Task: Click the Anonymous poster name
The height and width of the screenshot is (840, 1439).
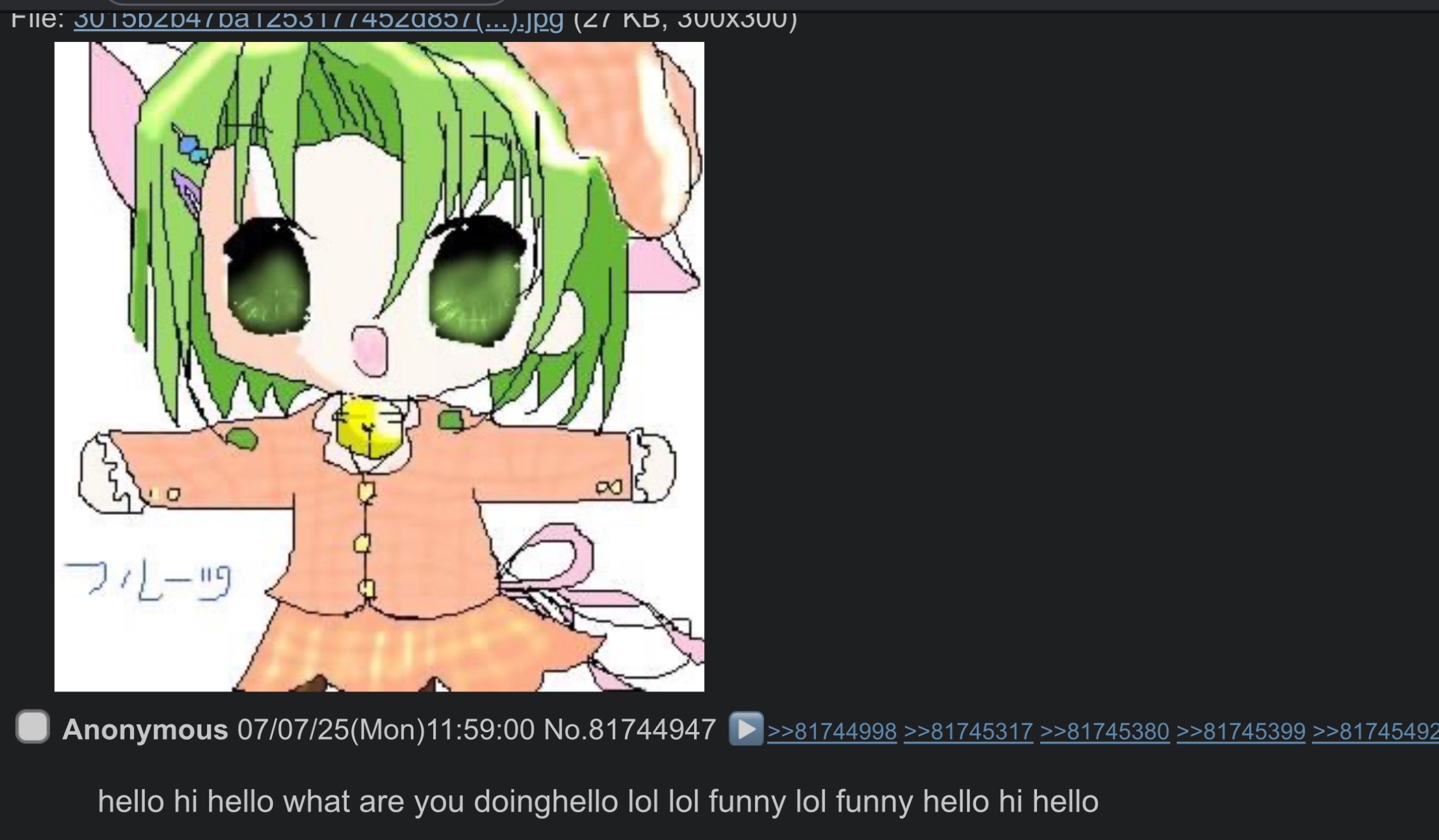Action: [145, 730]
